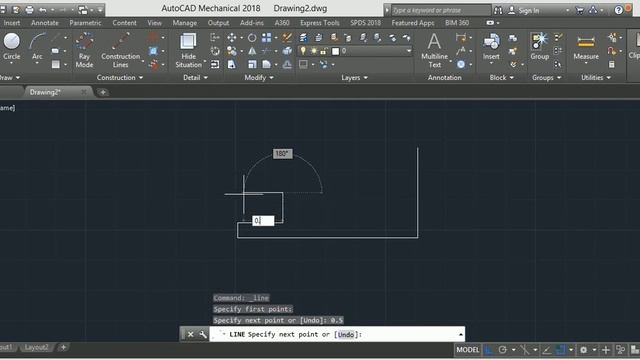Expand the Groups panel
Viewport: 640px width, 360px height.
(x=547, y=78)
